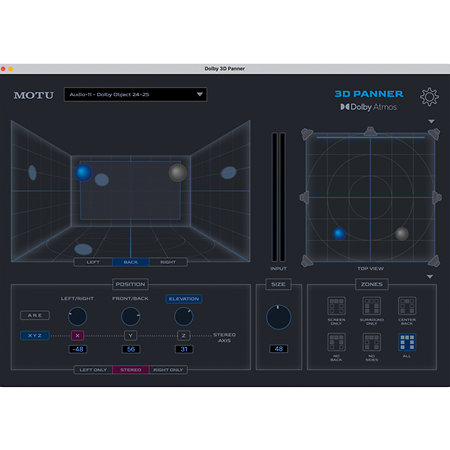Click the 3D PANNER title text
This screenshot has height=450, width=450.
(x=369, y=94)
